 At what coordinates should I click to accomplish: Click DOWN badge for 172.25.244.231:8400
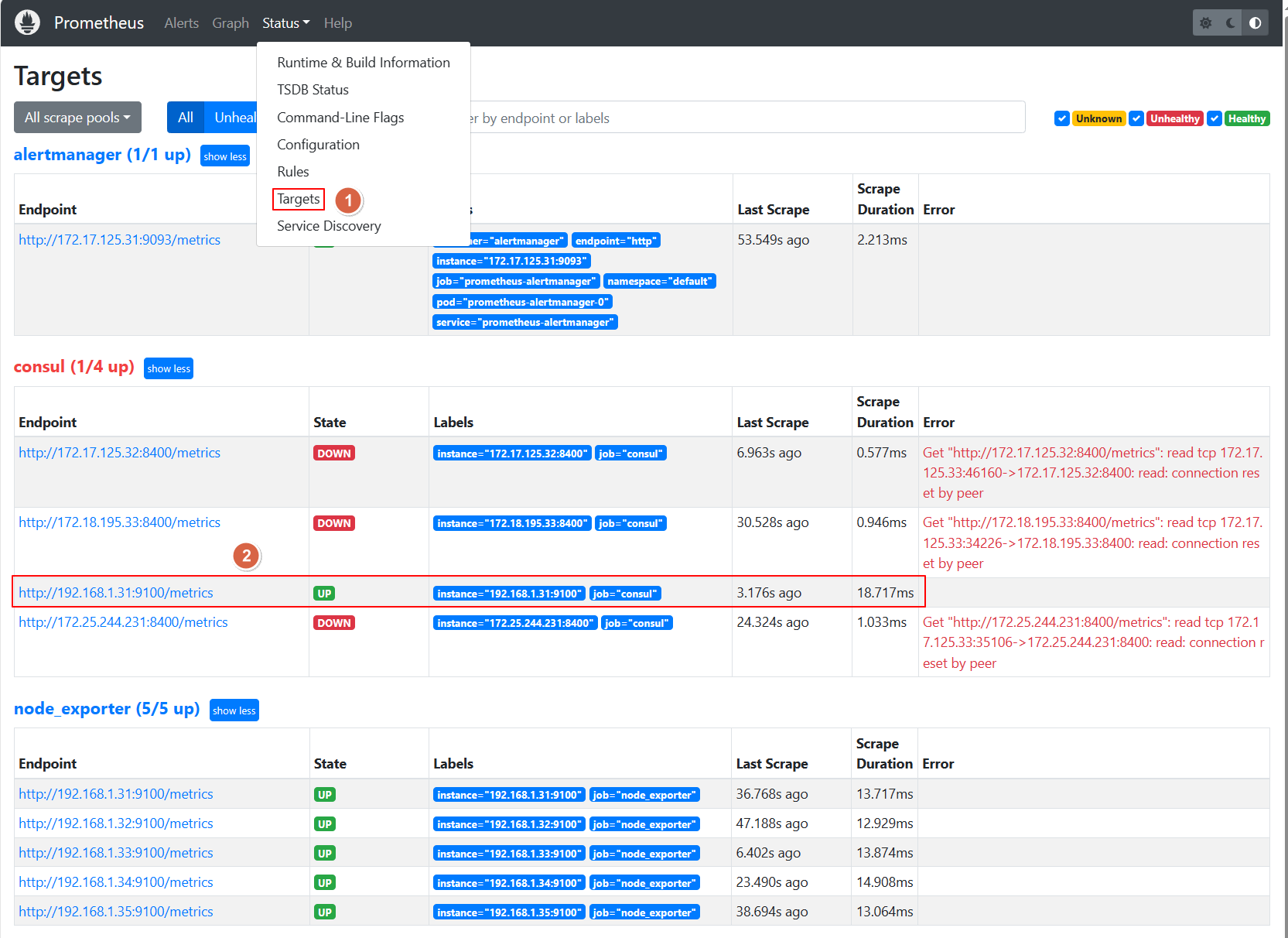click(x=334, y=623)
